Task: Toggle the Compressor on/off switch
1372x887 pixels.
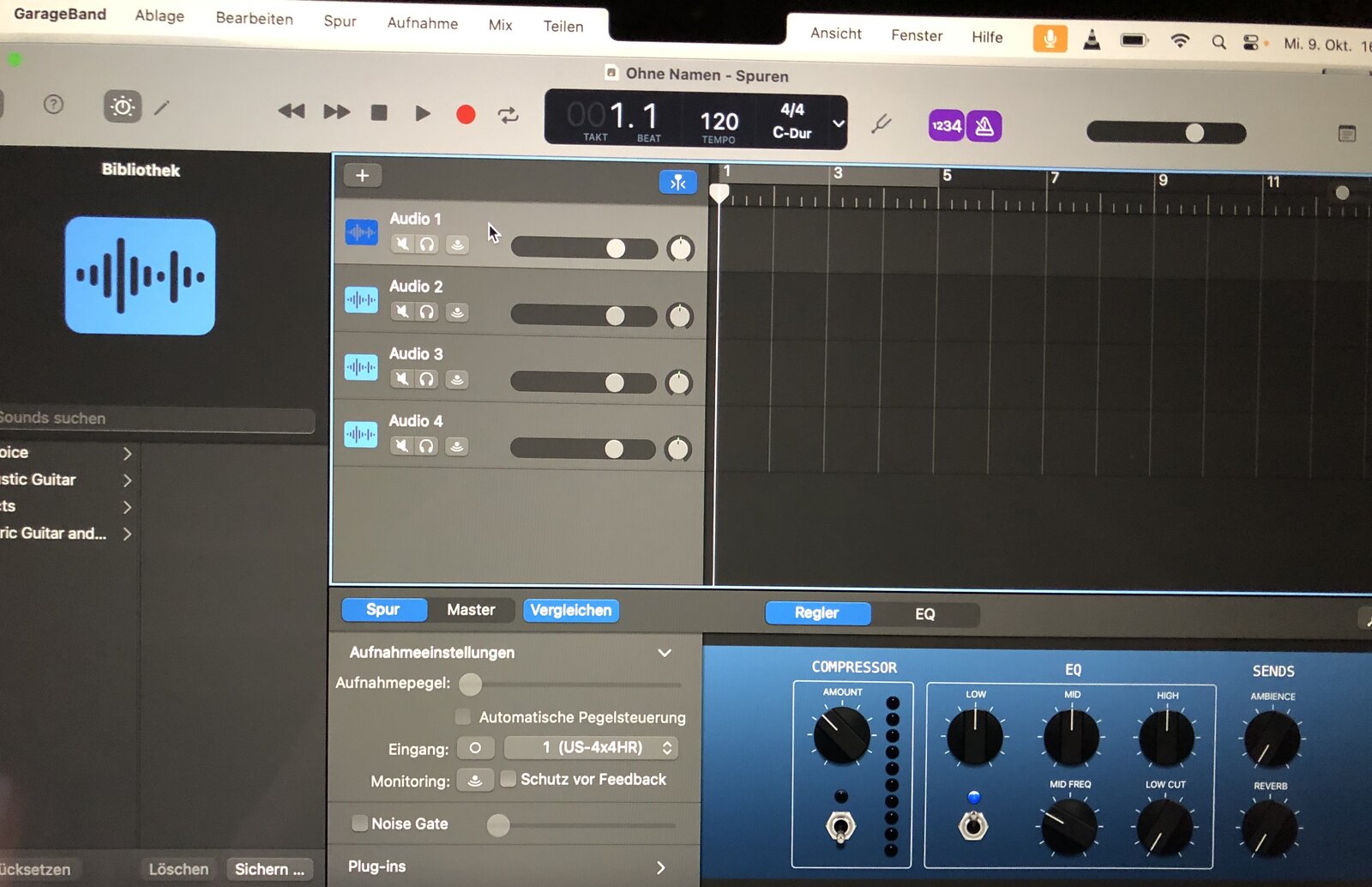Action: [x=840, y=826]
